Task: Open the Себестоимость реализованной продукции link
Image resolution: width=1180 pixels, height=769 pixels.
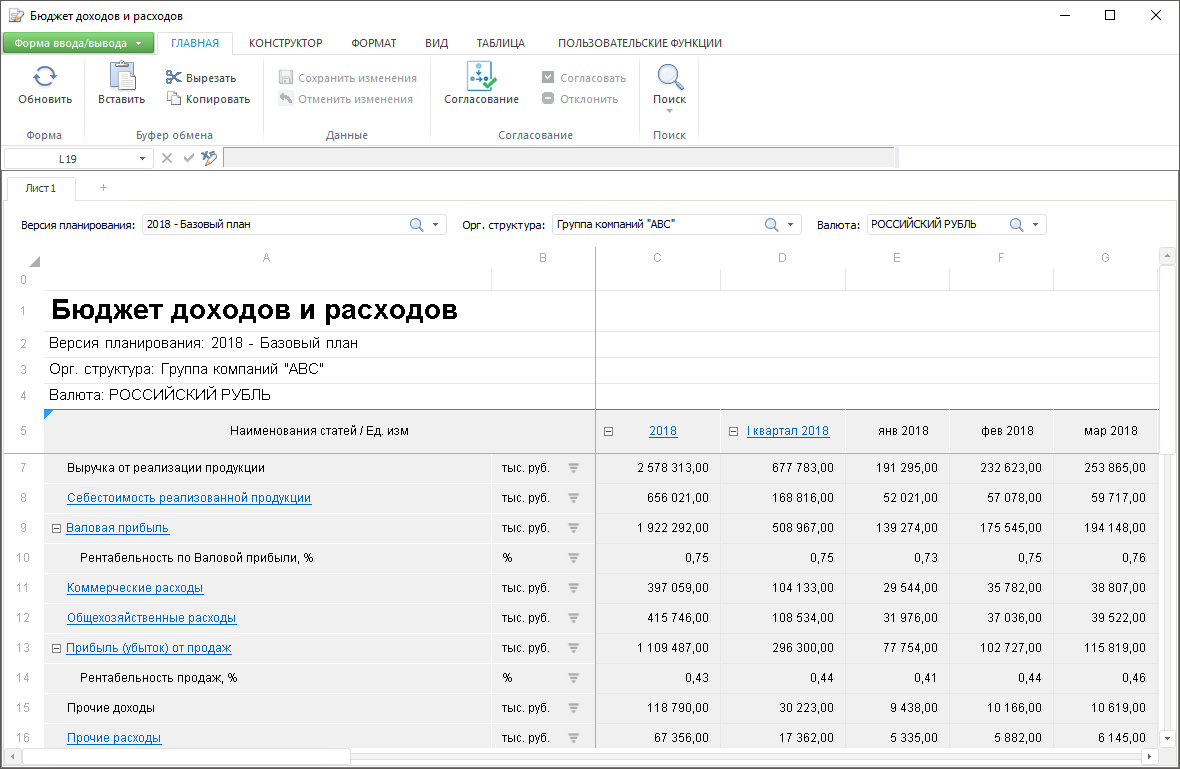Action: 189,498
